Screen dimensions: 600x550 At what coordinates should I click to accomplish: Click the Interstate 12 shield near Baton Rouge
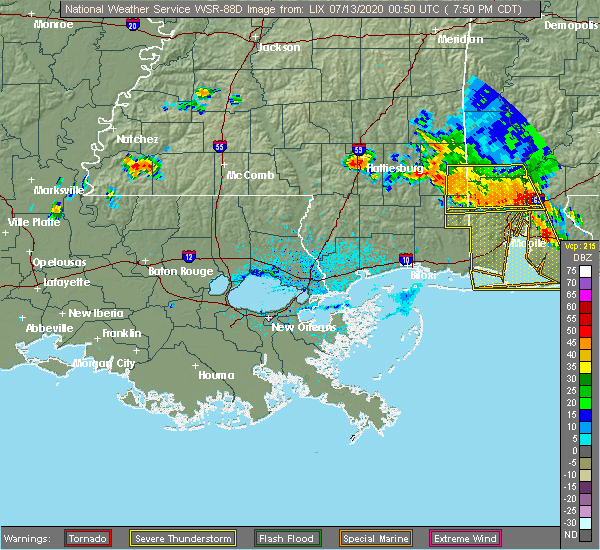tap(189, 256)
